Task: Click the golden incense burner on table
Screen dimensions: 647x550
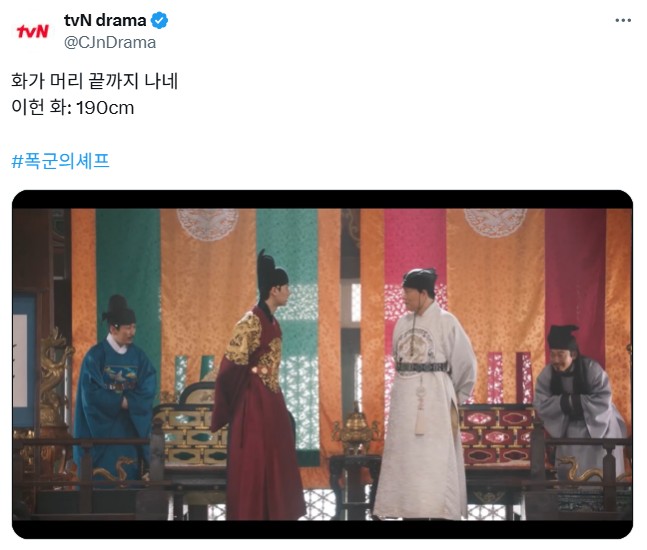Action: (356, 429)
